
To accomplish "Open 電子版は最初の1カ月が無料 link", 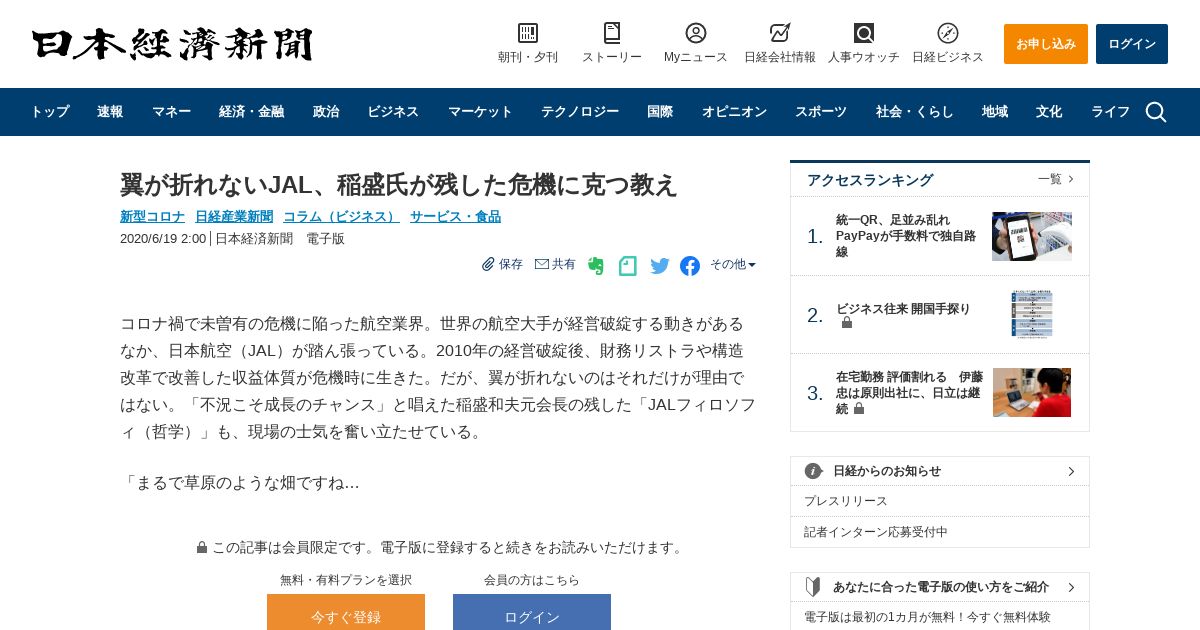I will pos(927,617).
